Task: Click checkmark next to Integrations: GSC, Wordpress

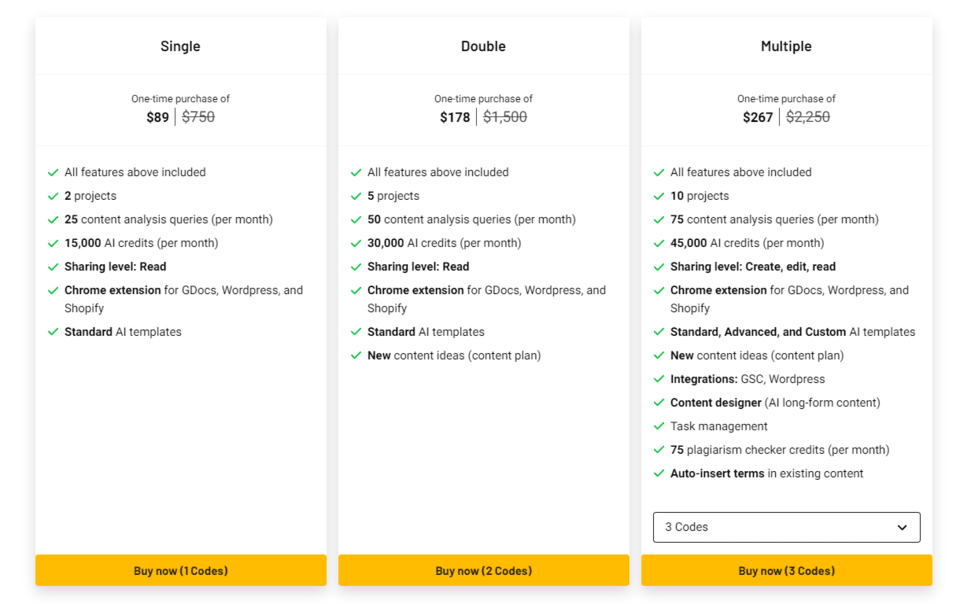Action: (659, 380)
